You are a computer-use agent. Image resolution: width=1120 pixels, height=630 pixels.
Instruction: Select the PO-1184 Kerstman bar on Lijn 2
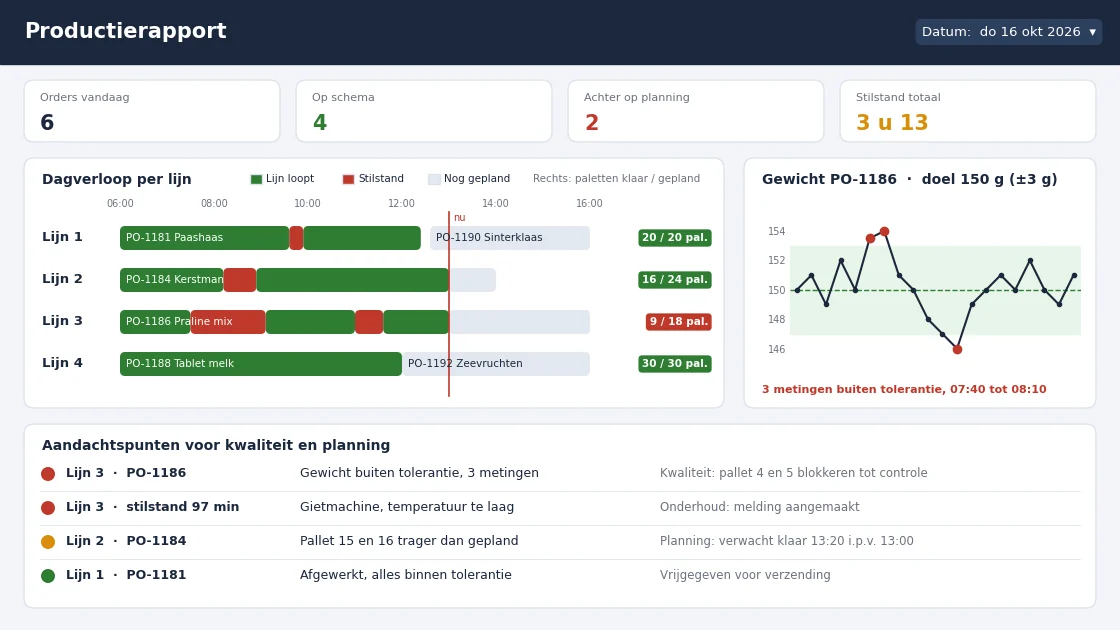click(171, 280)
